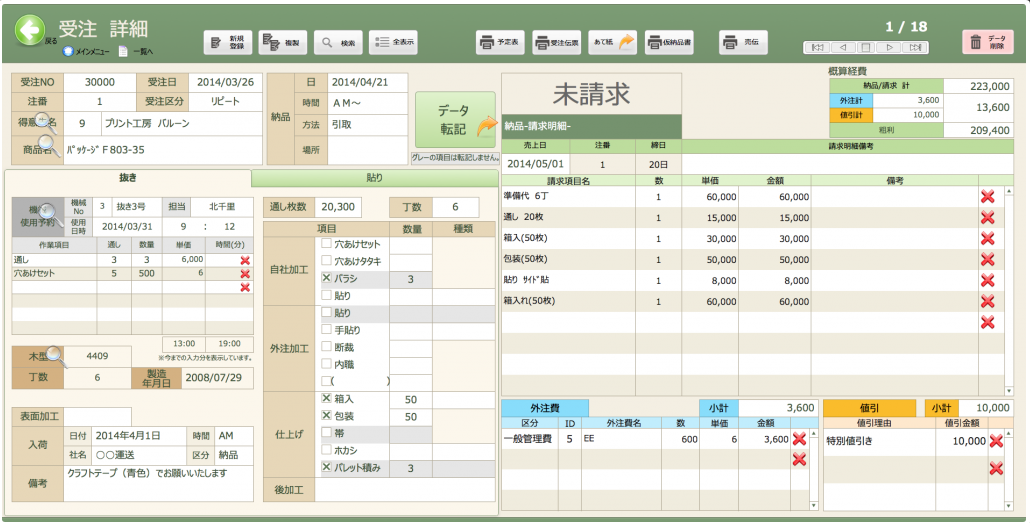Remove the 貼り ｻｲﾄﾞ貼 invoice line

point(987,281)
